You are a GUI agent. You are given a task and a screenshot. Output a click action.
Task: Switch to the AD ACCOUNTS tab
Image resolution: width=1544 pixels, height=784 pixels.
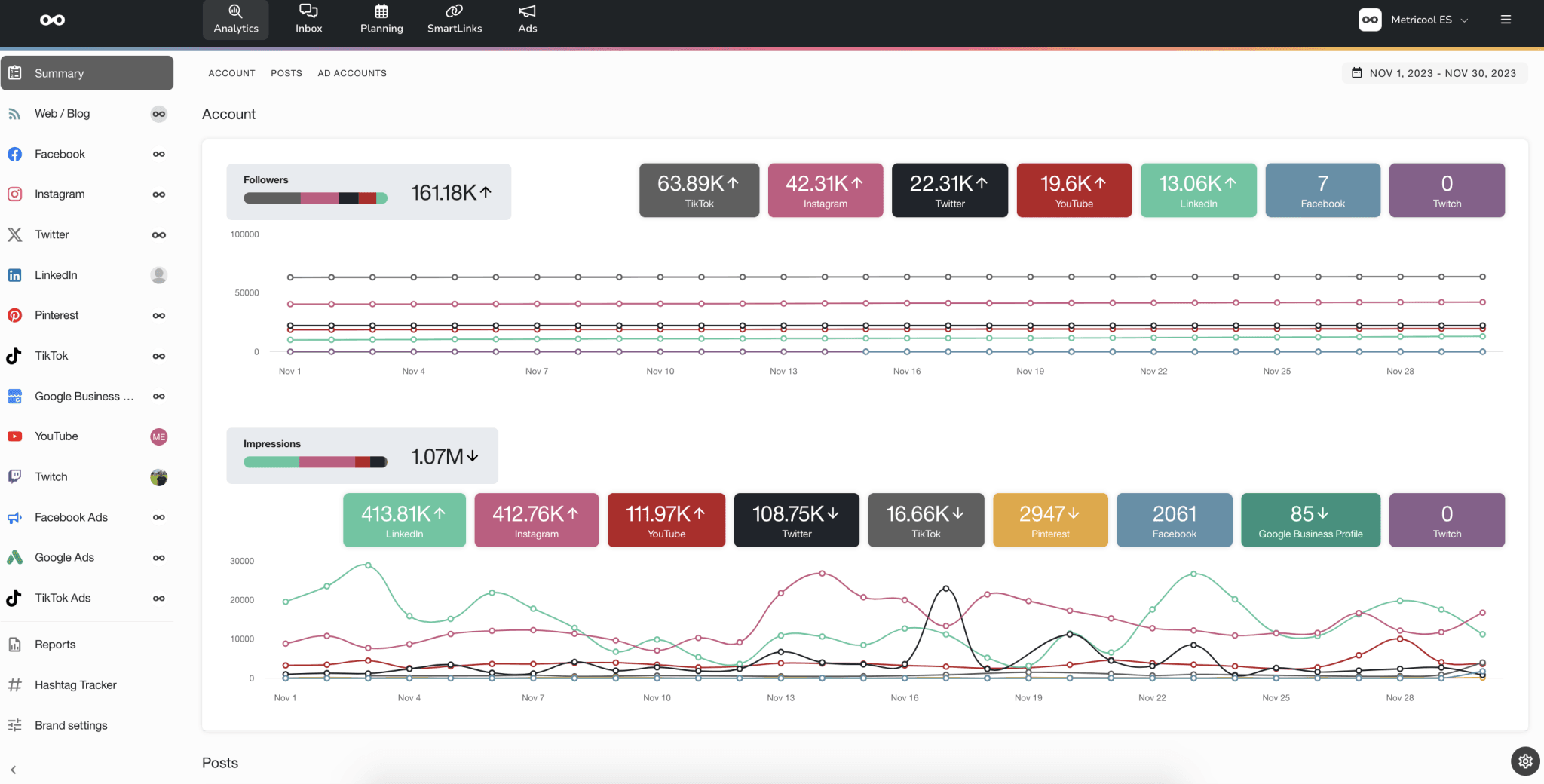[351, 72]
